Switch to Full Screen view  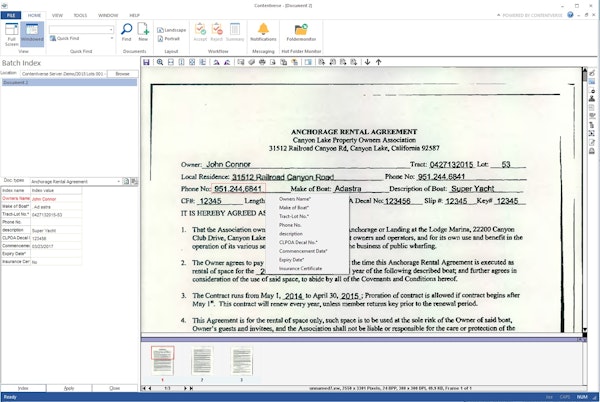click(11, 34)
